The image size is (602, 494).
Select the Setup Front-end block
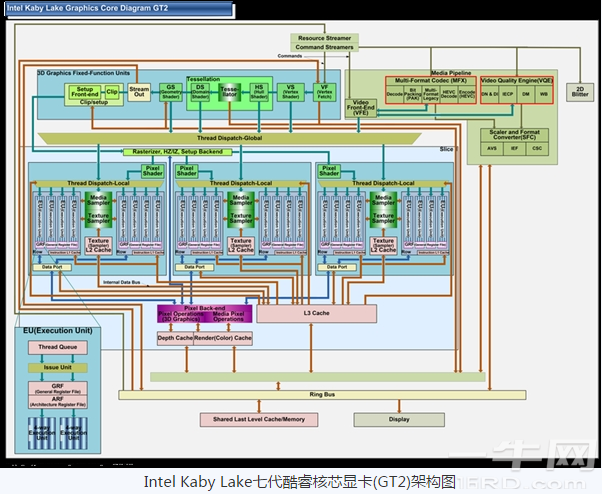point(85,92)
